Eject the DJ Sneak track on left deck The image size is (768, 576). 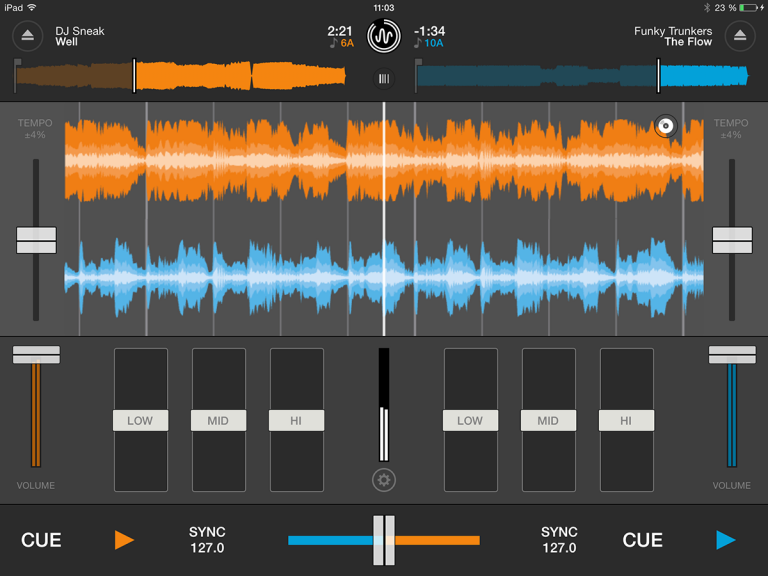(x=27, y=35)
